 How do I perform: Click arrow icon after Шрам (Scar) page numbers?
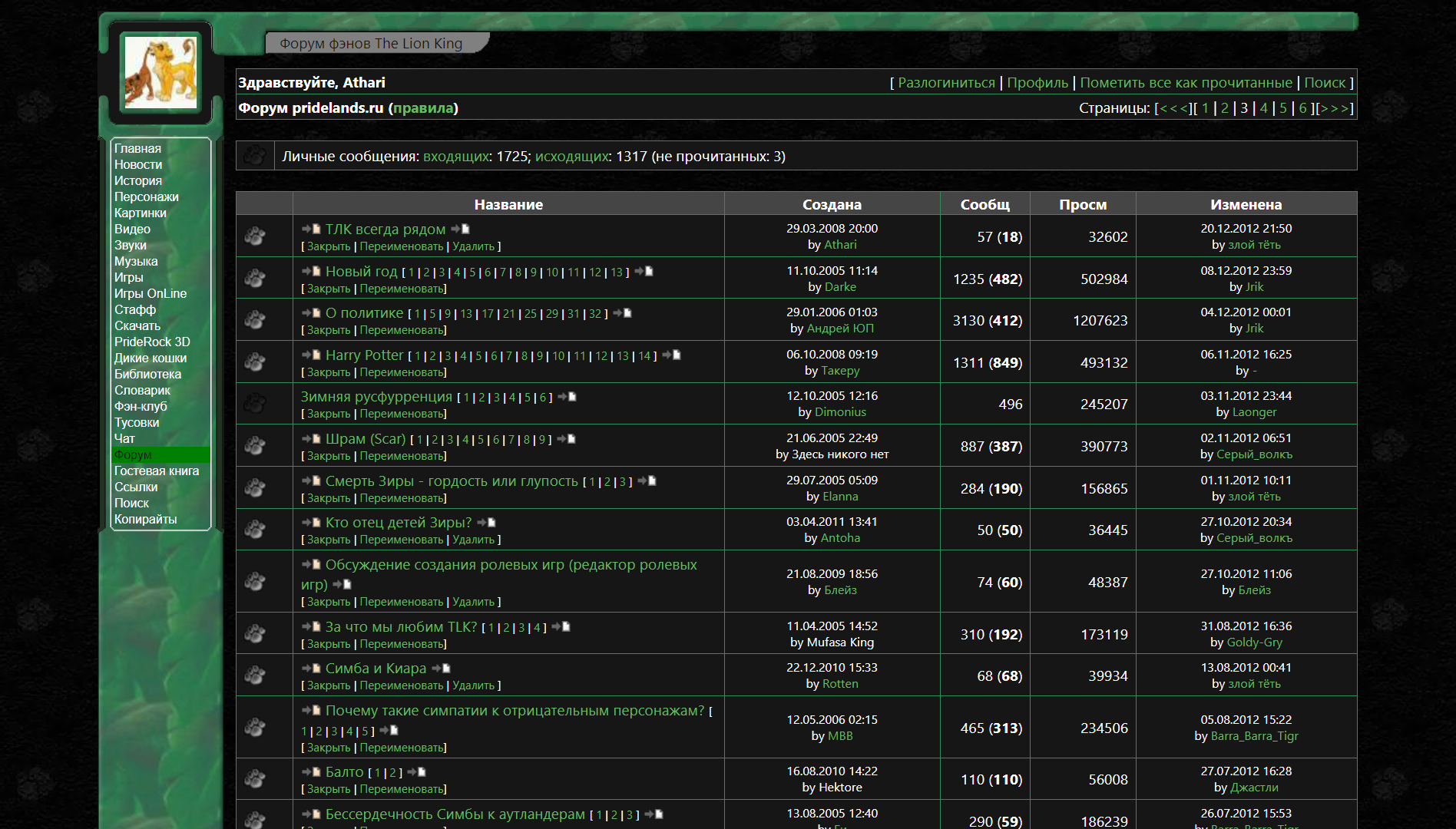pyautogui.click(x=566, y=439)
